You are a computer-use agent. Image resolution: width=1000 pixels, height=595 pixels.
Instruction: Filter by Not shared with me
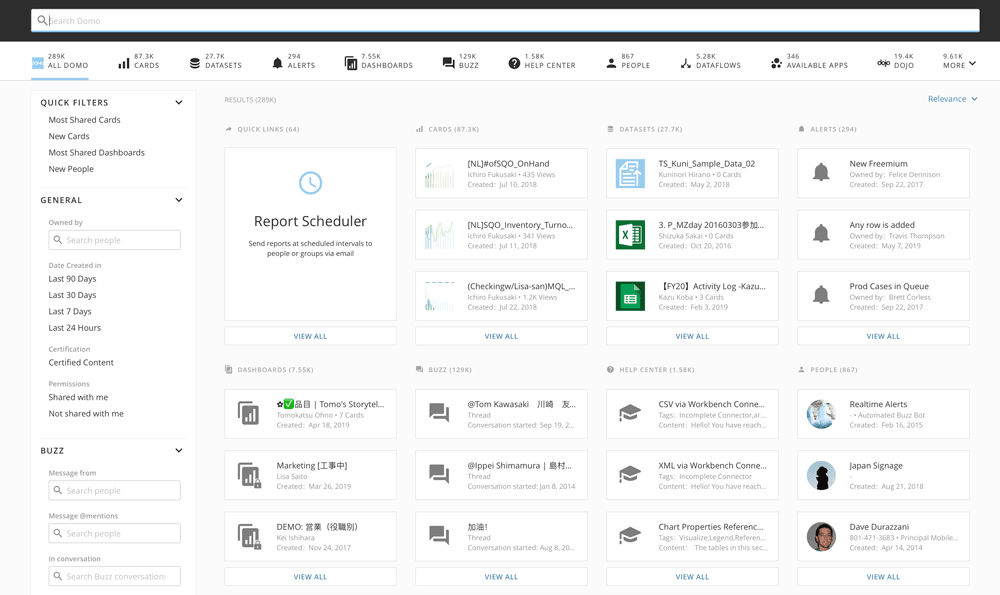pos(86,413)
